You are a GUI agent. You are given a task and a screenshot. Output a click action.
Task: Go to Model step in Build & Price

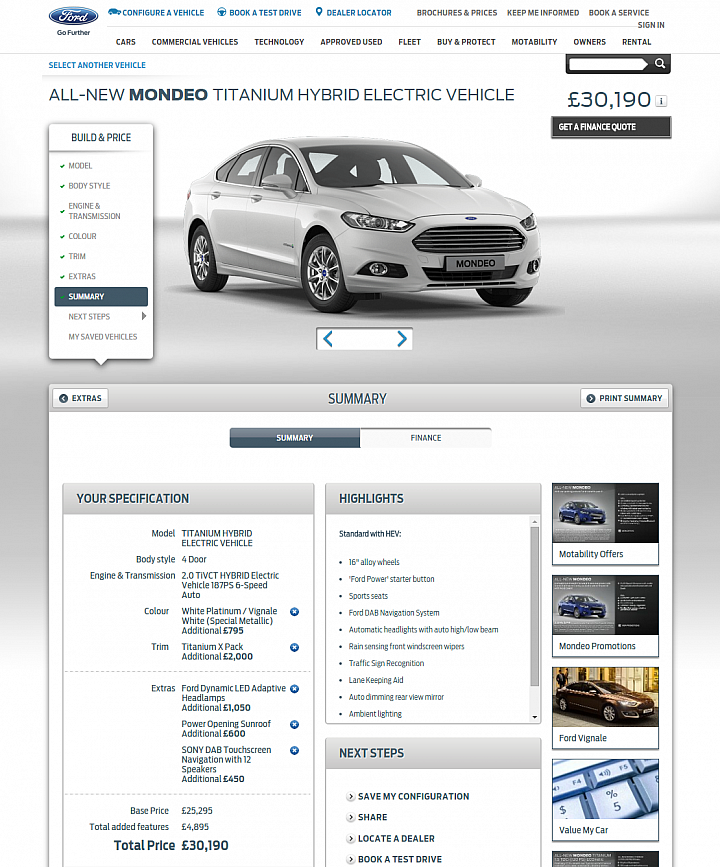coord(80,166)
